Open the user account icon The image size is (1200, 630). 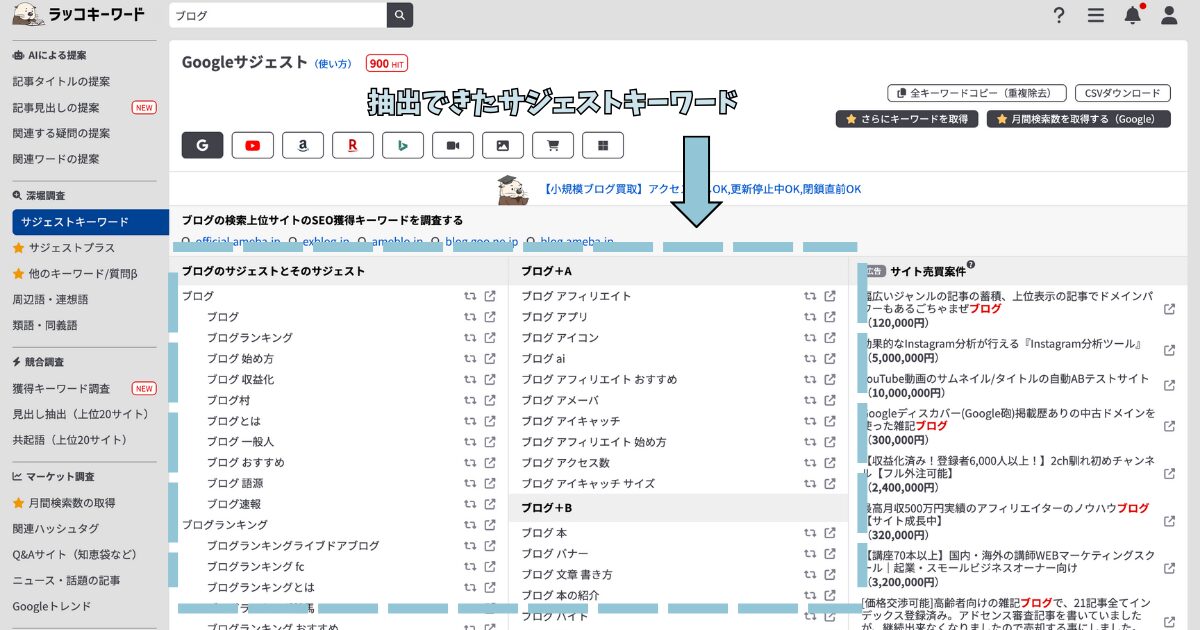click(1169, 15)
